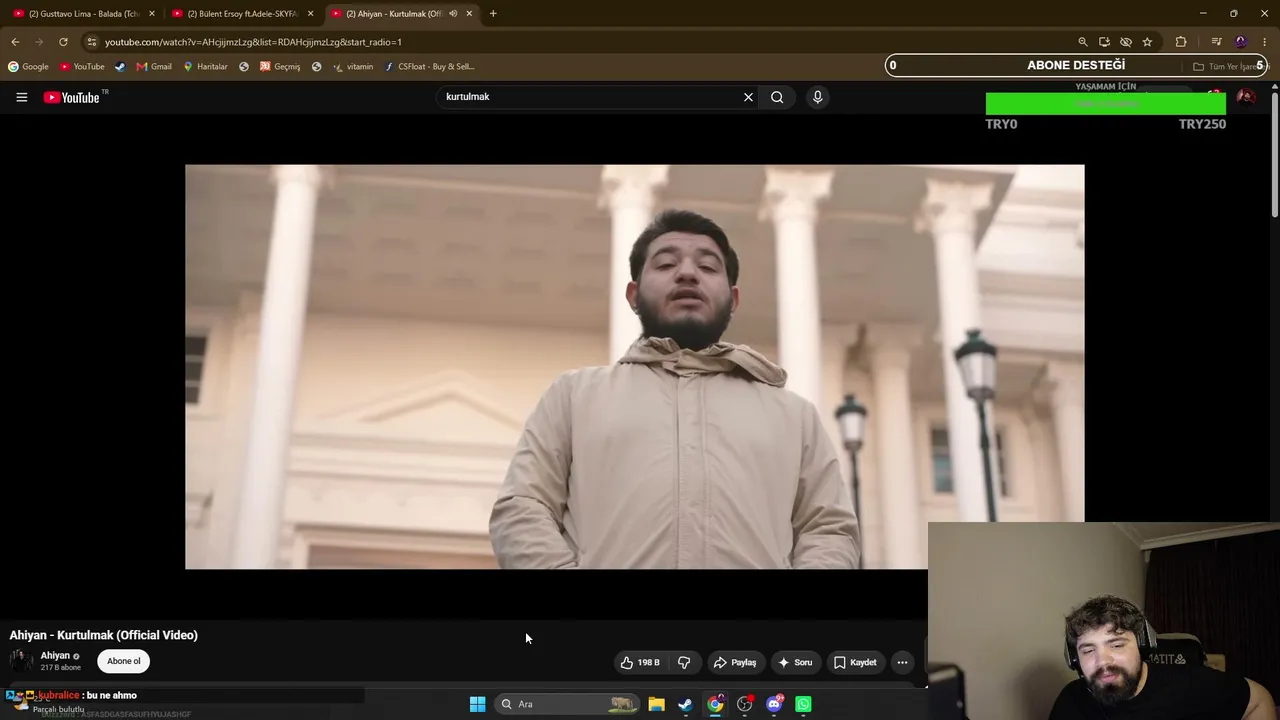Open more actions three-dot menu under video
This screenshot has height=720, width=1280.
pyautogui.click(x=902, y=662)
